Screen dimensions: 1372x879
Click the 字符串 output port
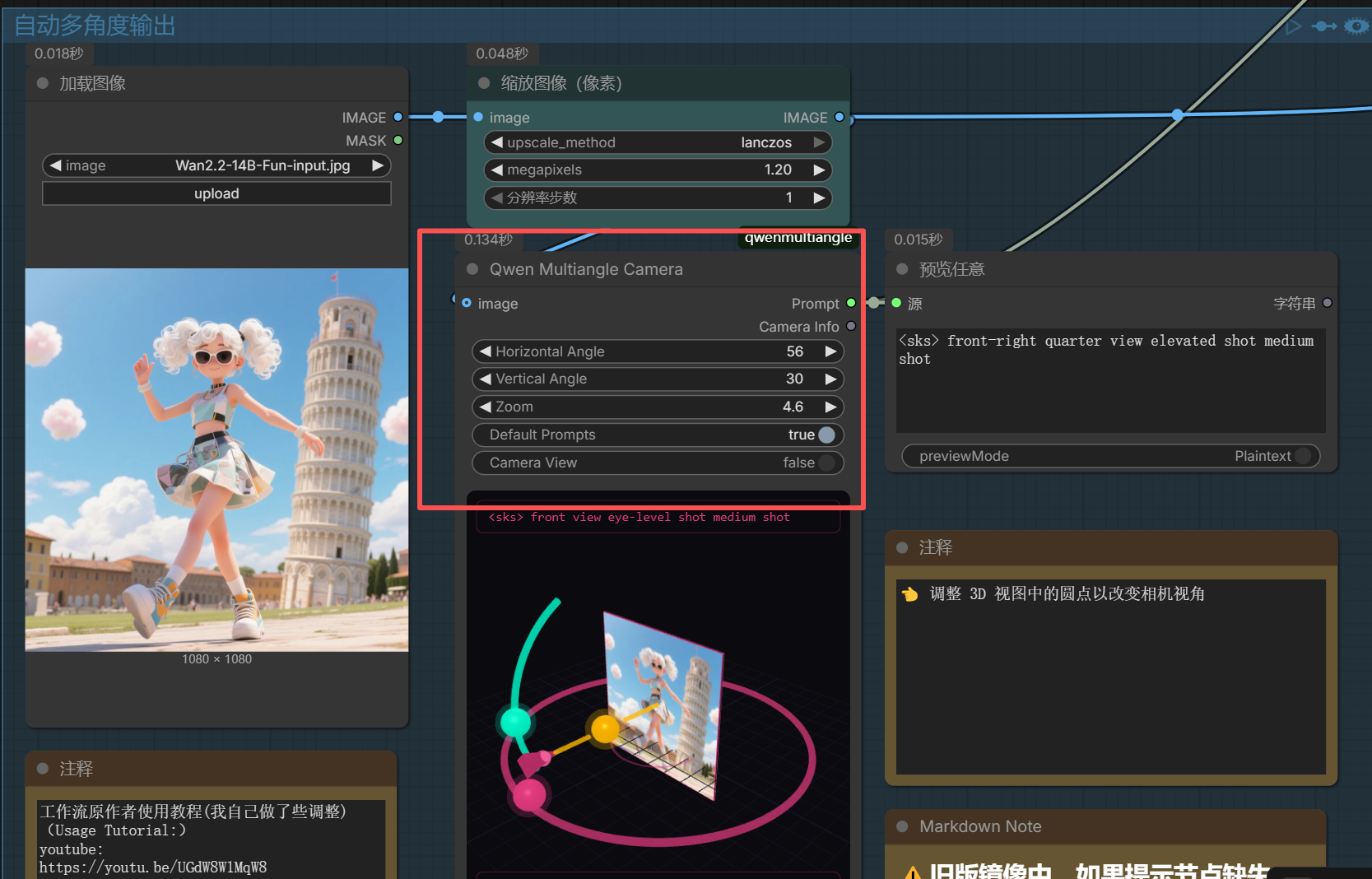click(x=1327, y=303)
